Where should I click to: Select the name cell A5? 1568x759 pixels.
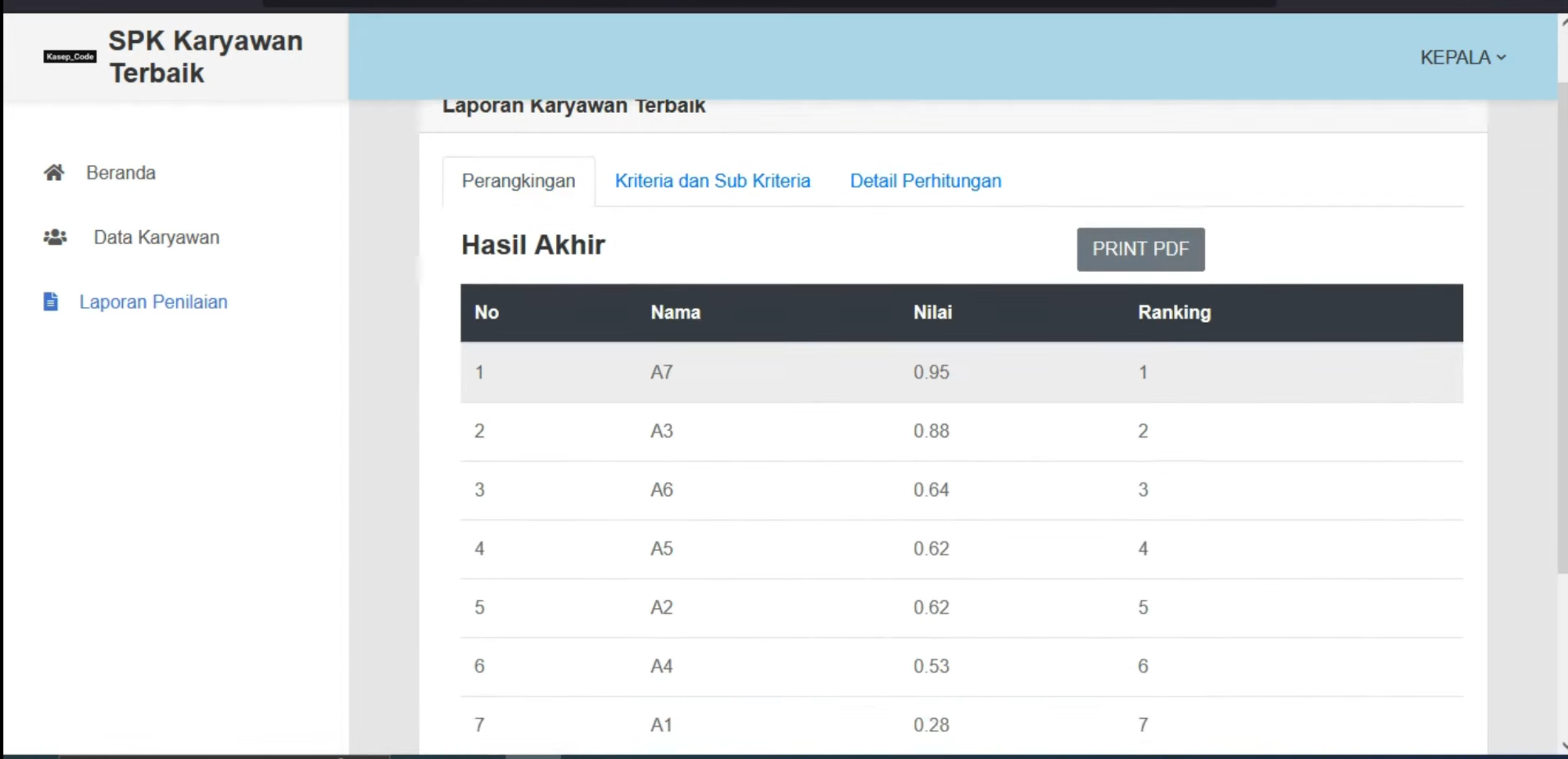[x=661, y=548]
